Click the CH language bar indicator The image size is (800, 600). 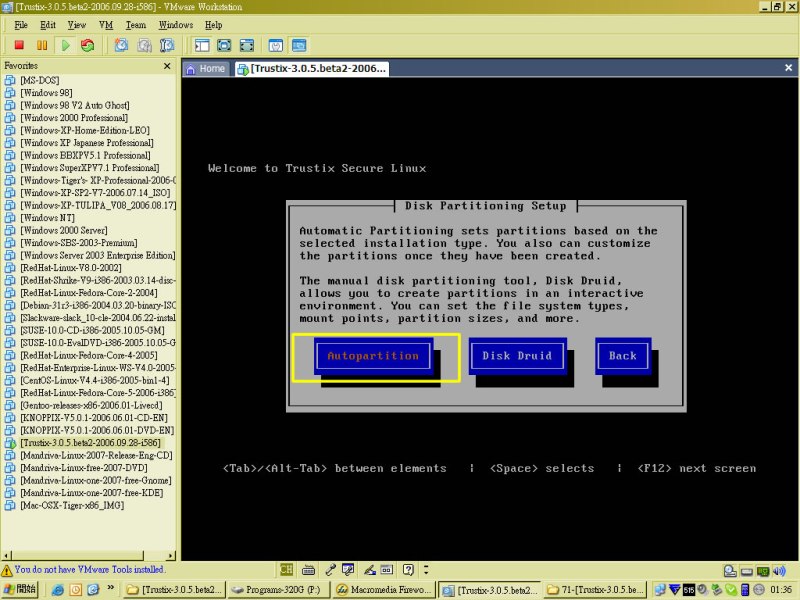point(287,569)
